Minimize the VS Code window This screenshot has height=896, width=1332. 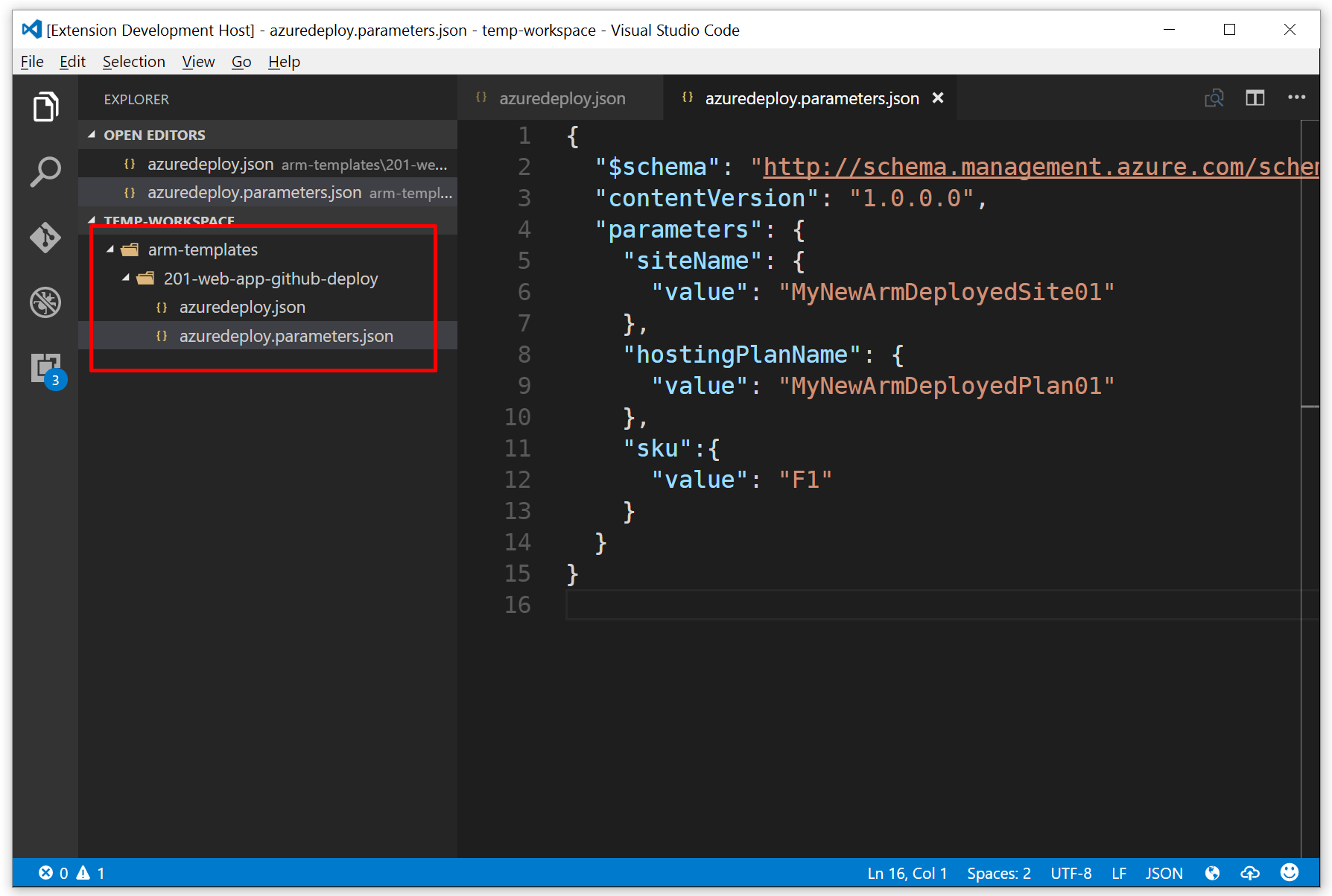pyautogui.click(x=1169, y=30)
